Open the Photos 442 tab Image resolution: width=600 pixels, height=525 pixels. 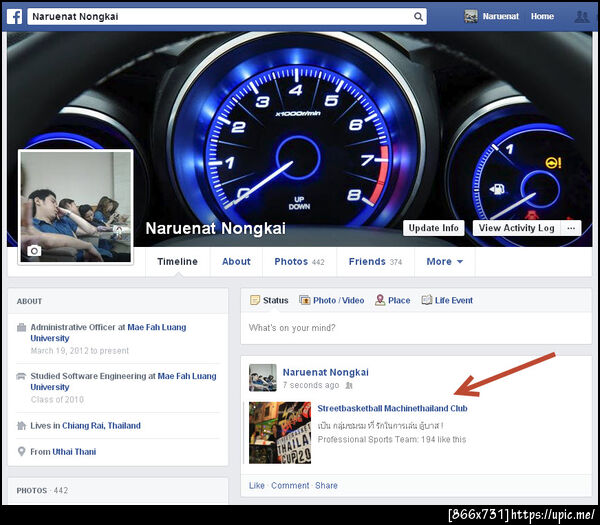(x=299, y=262)
